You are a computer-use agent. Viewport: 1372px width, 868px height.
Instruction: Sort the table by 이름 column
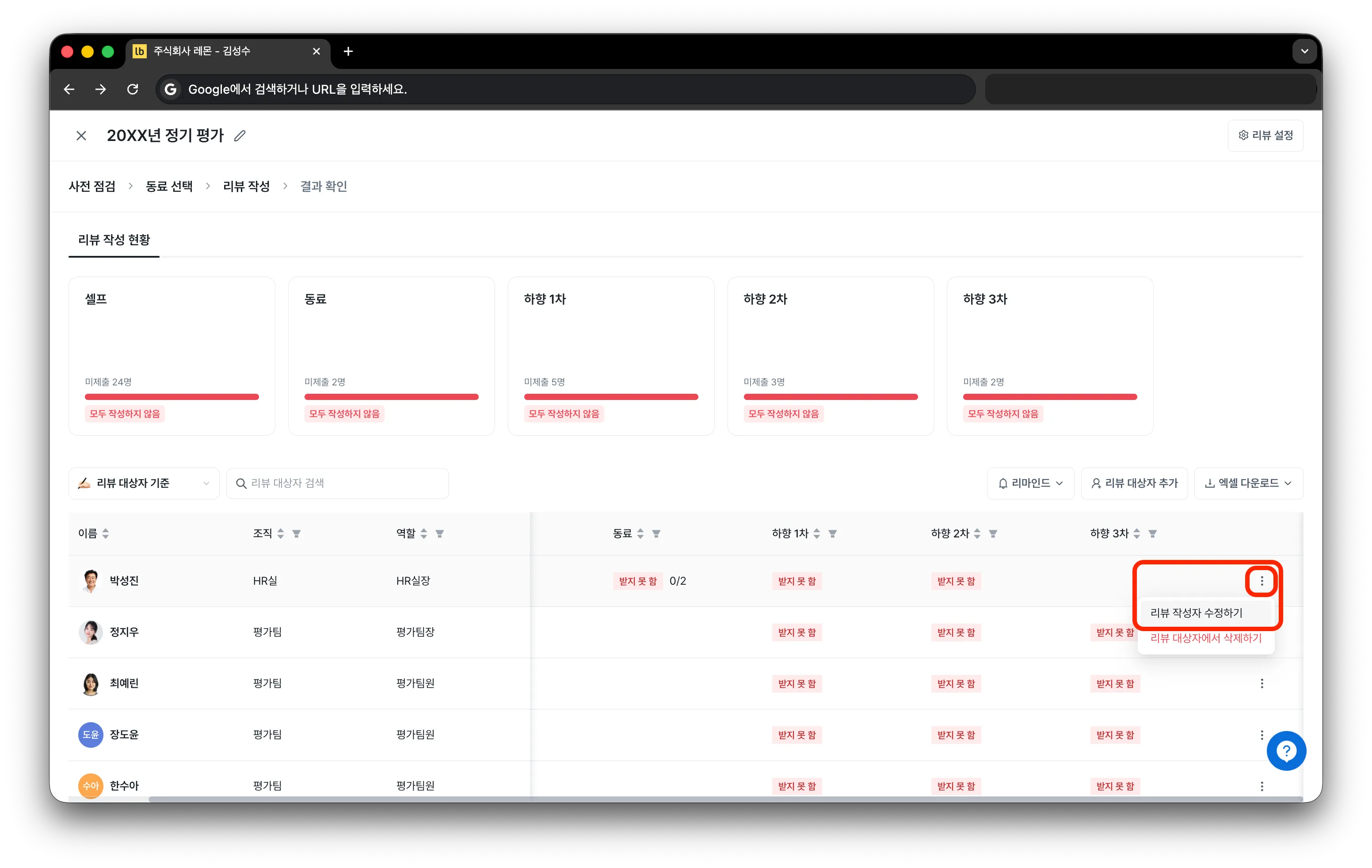[106, 533]
